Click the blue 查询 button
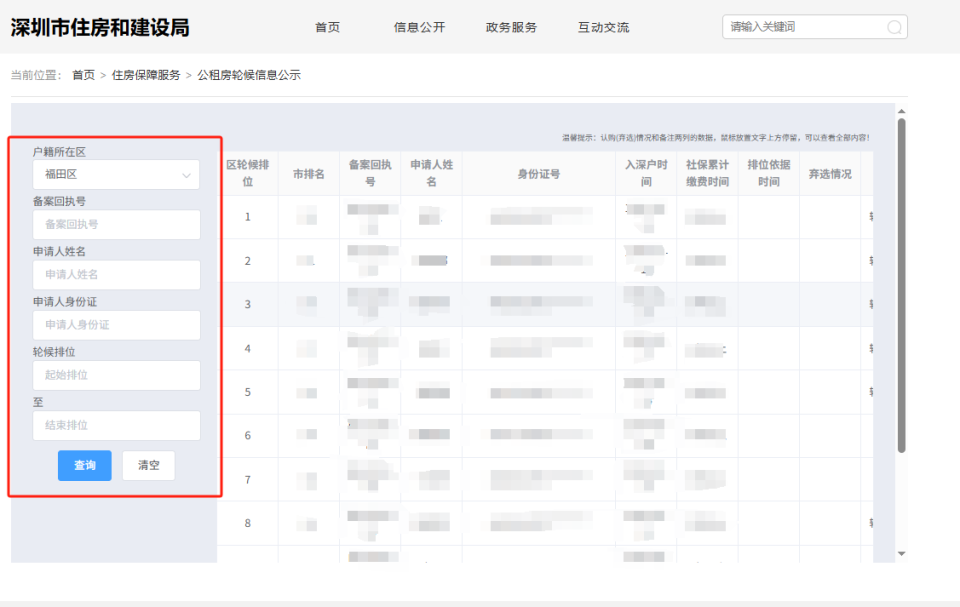Screen dimensions: 960x607 (84, 466)
